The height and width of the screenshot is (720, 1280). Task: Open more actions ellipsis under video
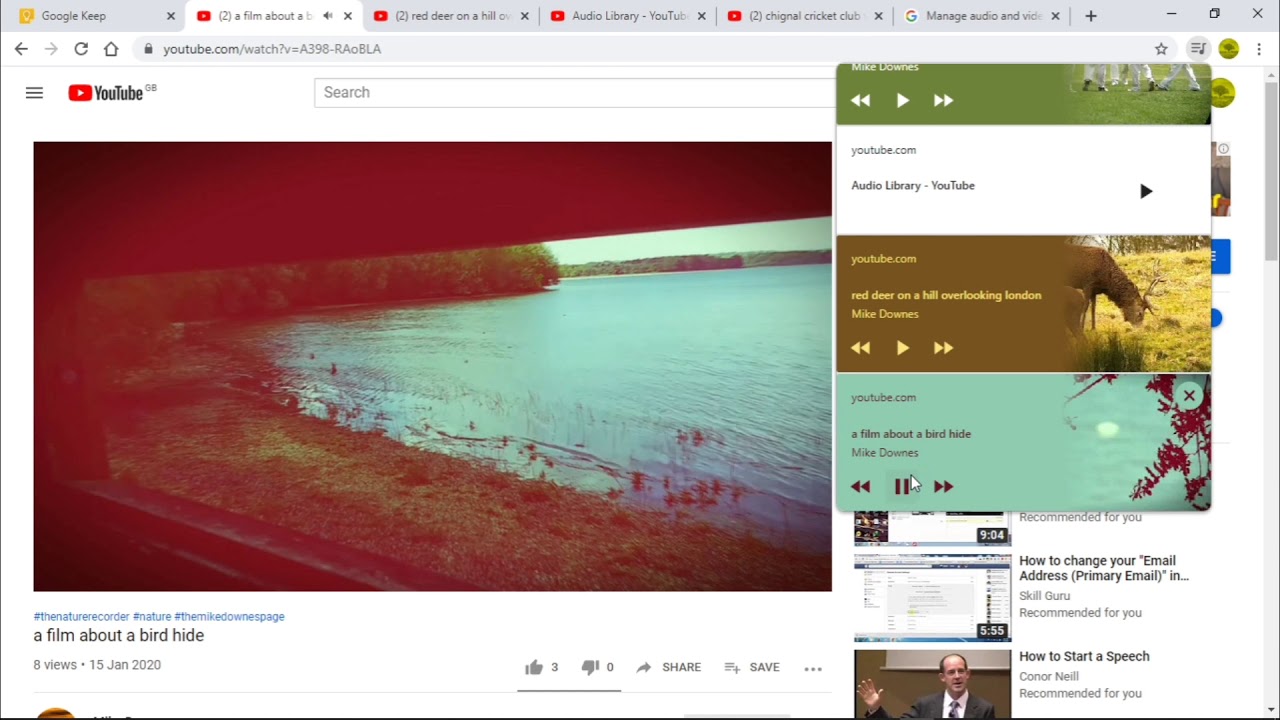[x=813, y=668]
